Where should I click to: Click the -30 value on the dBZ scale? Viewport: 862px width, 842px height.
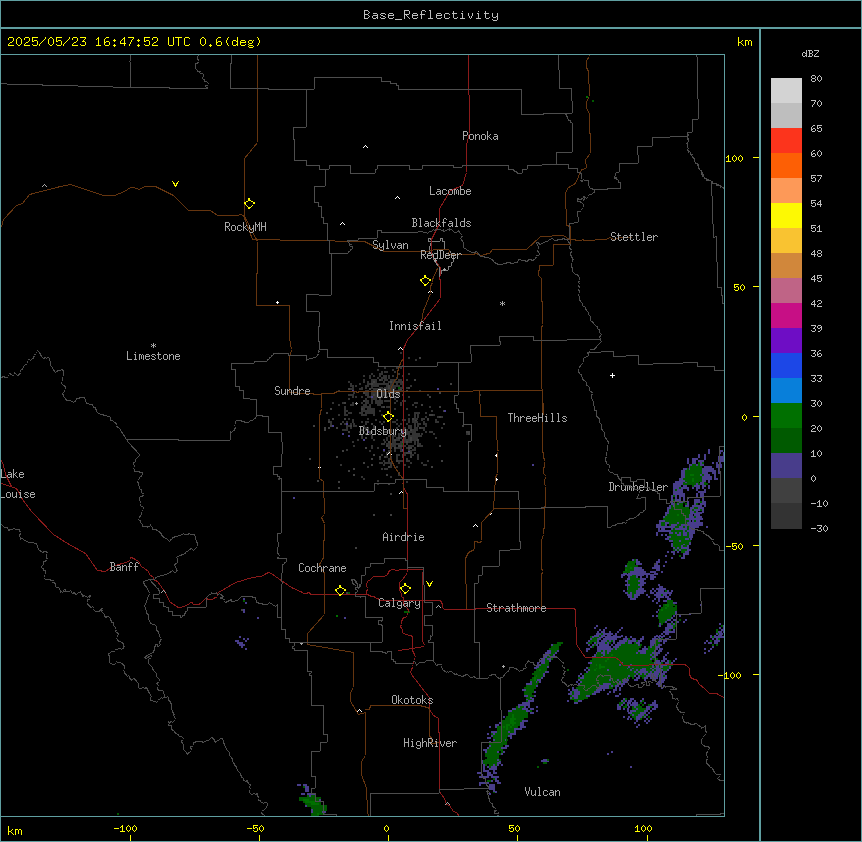click(x=819, y=529)
